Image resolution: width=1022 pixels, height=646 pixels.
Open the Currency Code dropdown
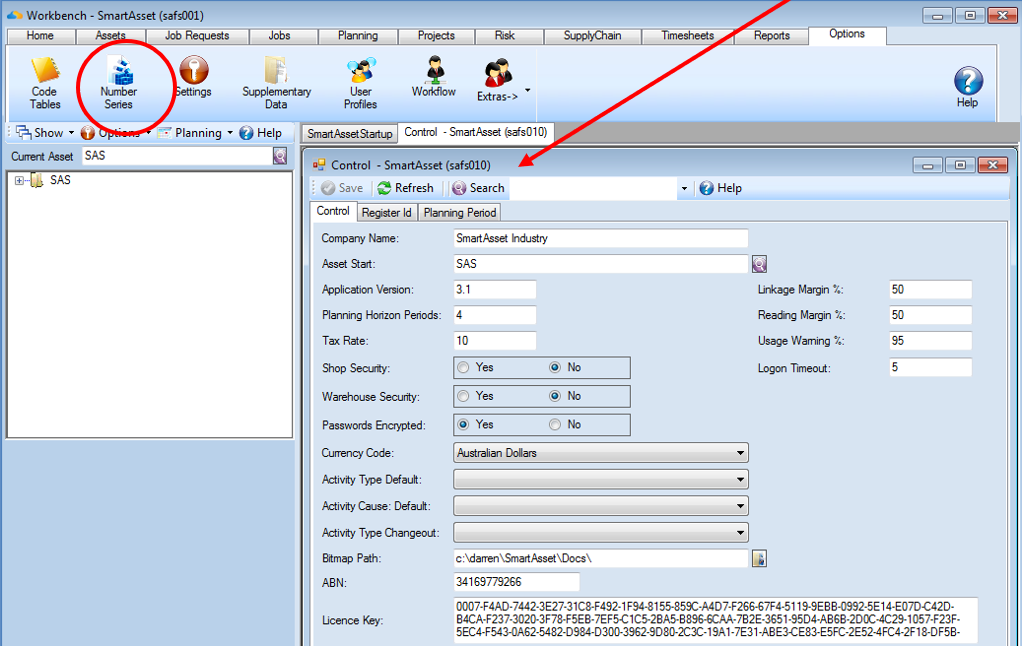[x=600, y=453]
